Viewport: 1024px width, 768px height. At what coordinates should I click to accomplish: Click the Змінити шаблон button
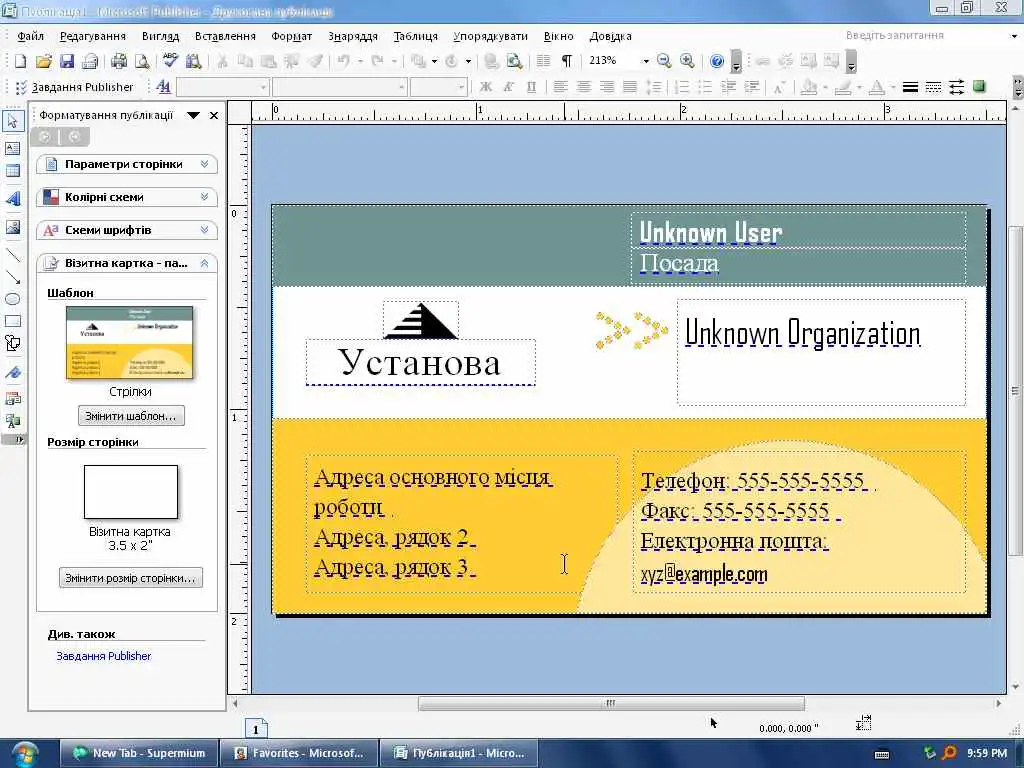coord(131,416)
